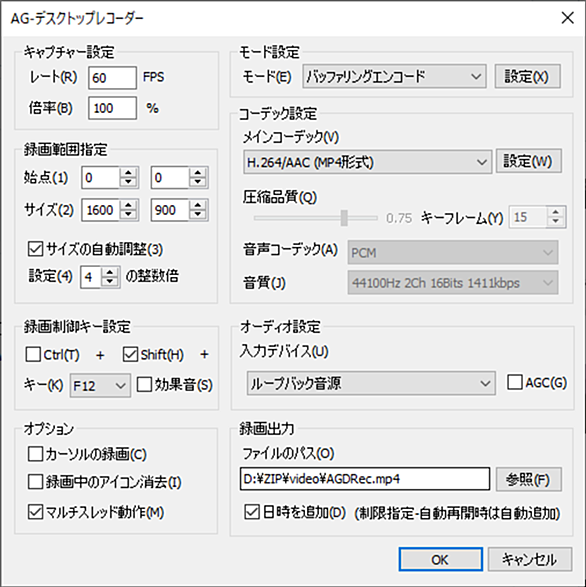Screen dimensions: 586x587
Task: Decrease the 始点(1) second value with the down arrow
Action: click(x=198, y=182)
